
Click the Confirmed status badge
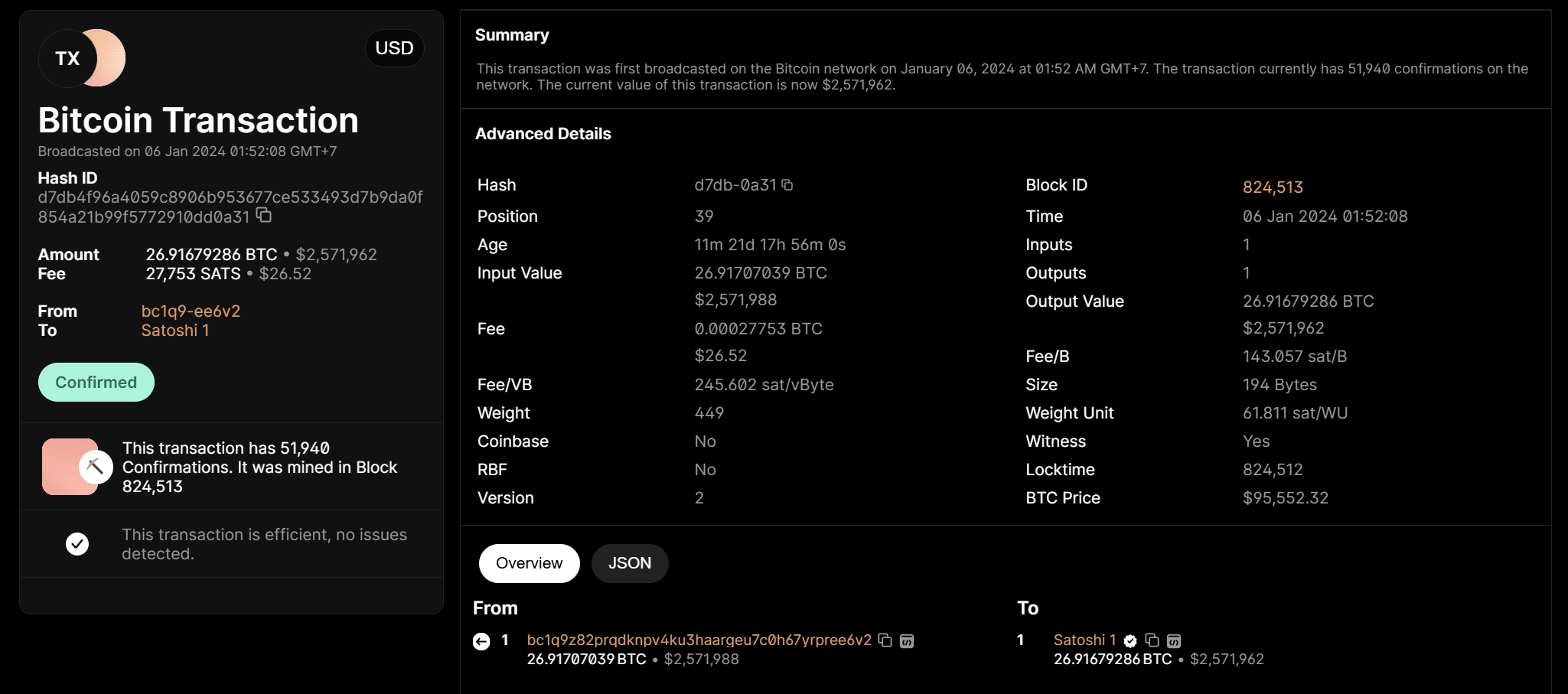[x=96, y=382]
